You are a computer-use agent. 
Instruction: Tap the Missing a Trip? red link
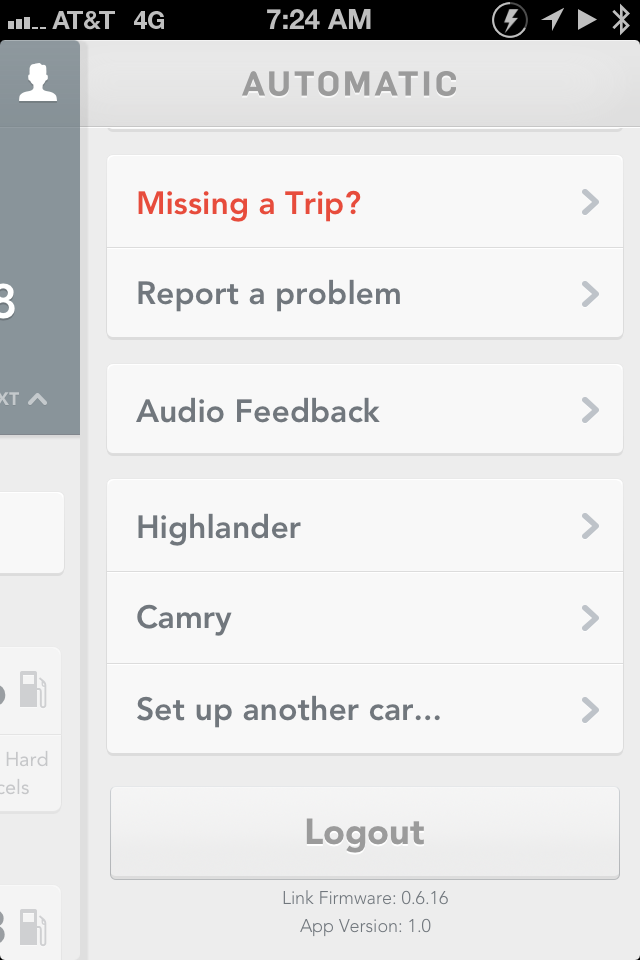pos(249,204)
